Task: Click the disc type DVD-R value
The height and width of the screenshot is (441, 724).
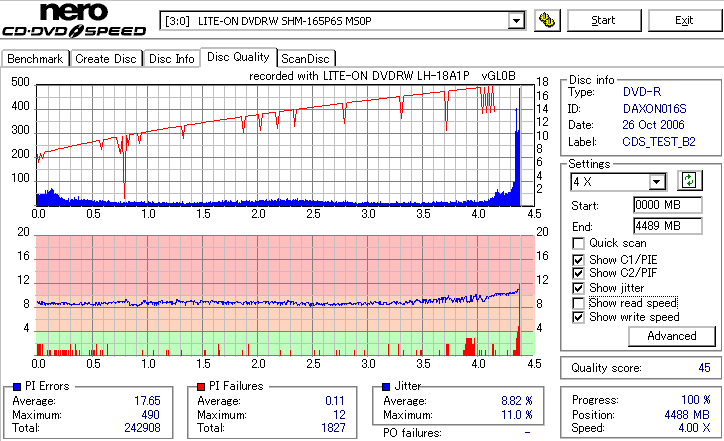Action: [x=642, y=92]
